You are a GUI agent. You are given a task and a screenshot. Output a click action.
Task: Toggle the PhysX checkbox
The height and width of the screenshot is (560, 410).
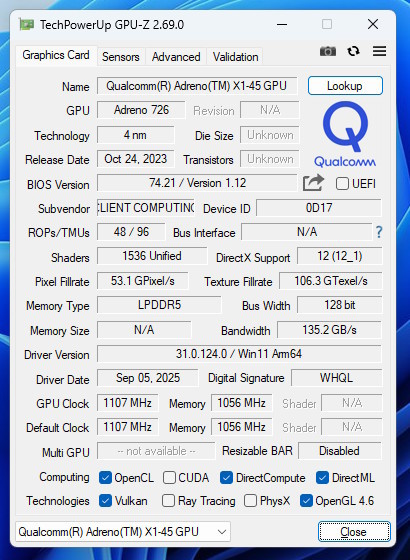[250, 501]
